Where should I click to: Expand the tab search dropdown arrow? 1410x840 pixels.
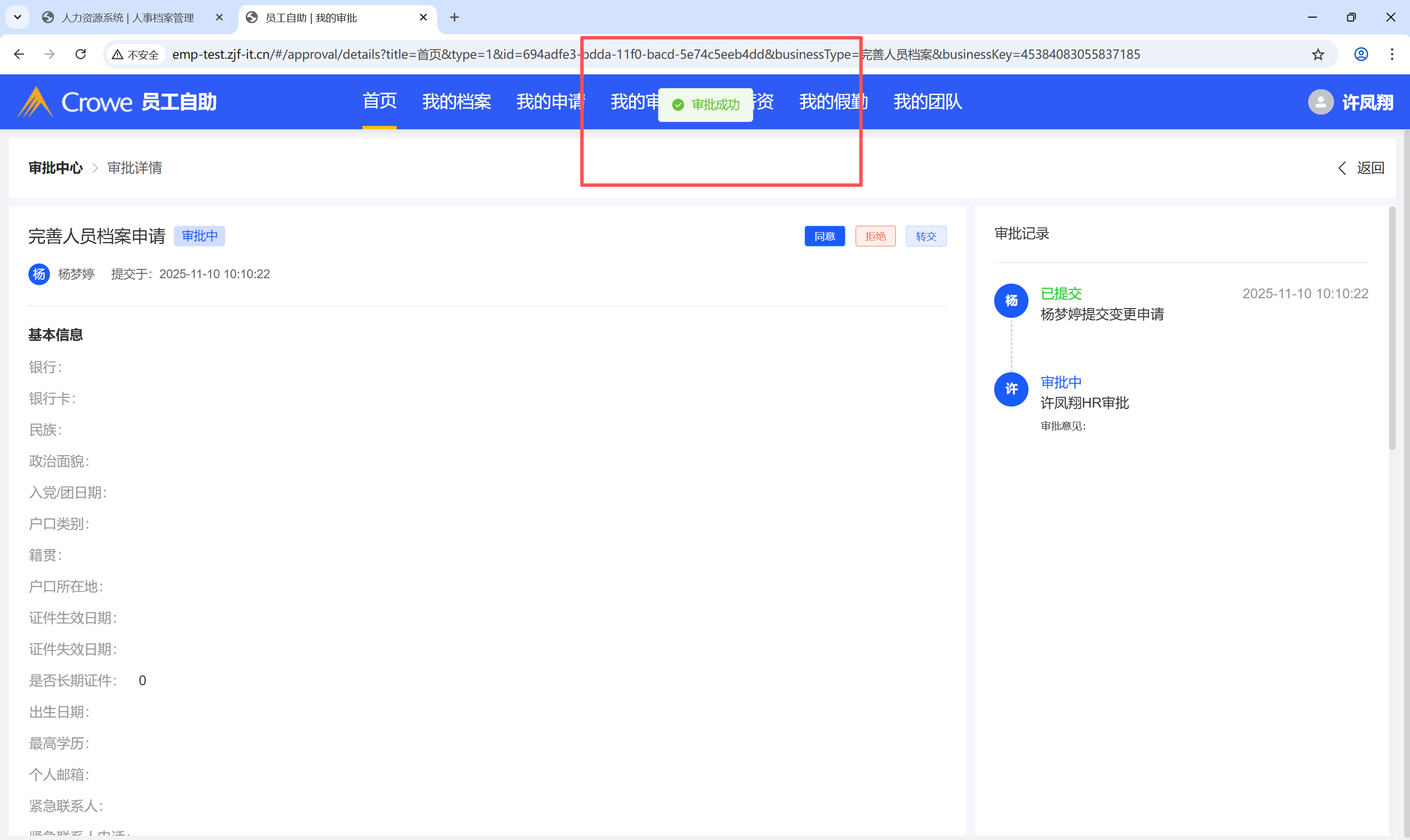[18, 18]
